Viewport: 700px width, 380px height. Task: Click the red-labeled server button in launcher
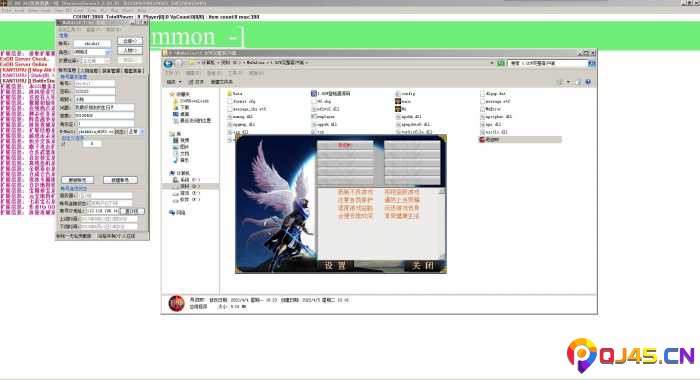tap(345, 146)
